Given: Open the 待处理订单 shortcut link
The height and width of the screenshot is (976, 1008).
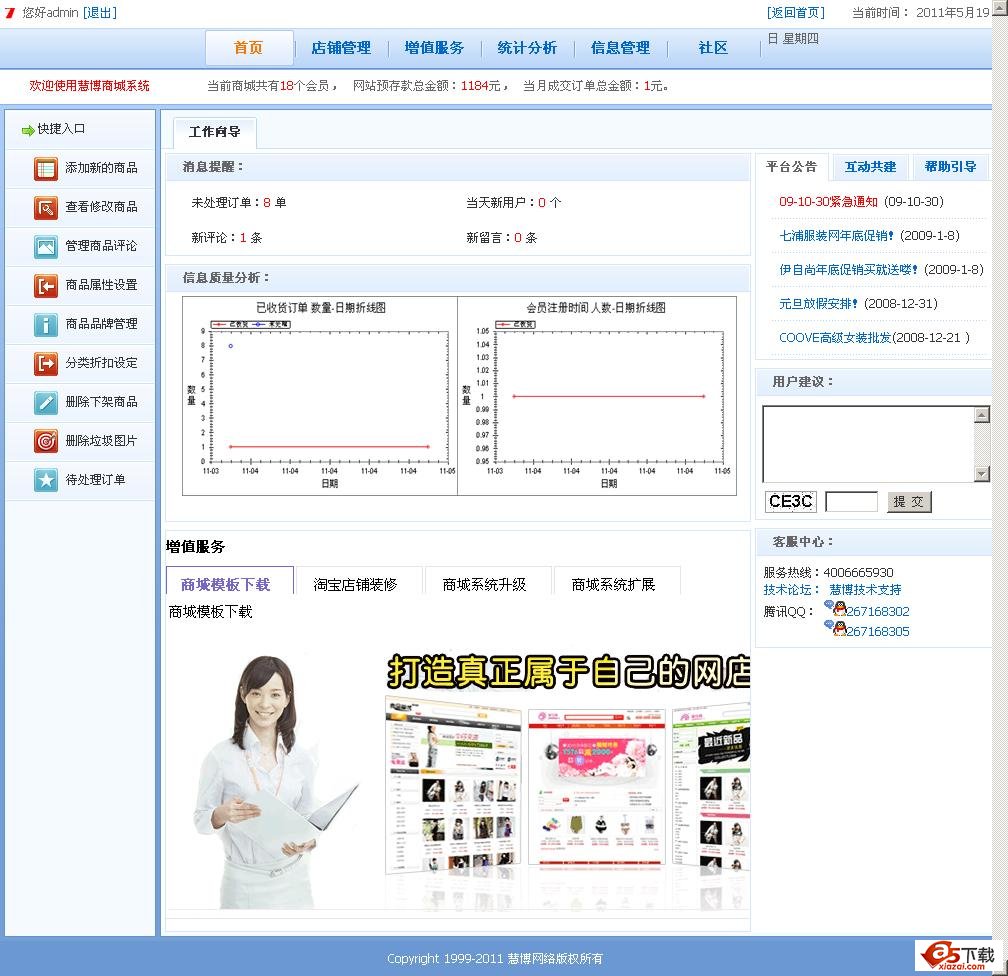Looking at the screenshot, I should point(95,480).
